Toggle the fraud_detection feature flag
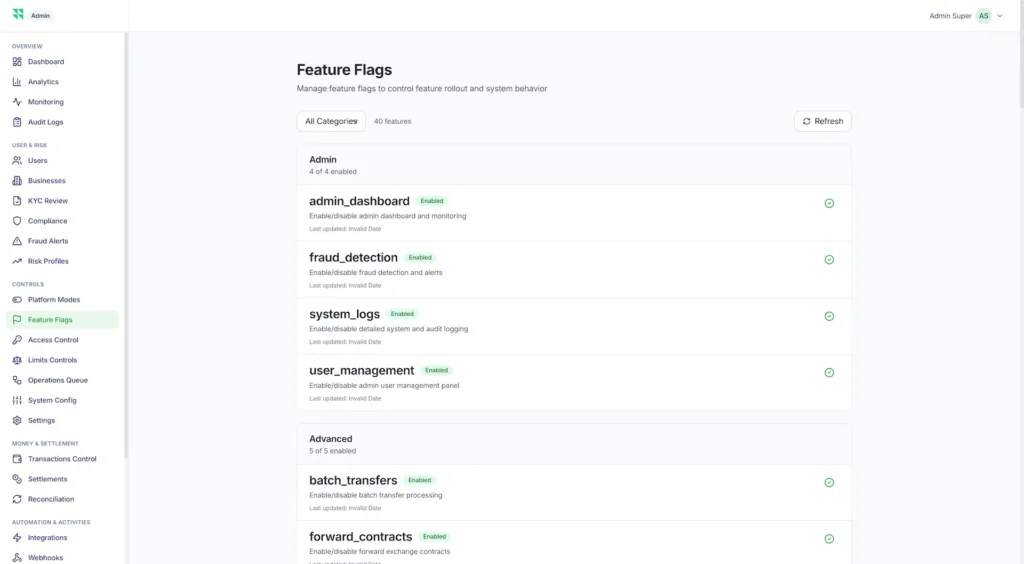 pyautogui.click(x=829, y=260)
